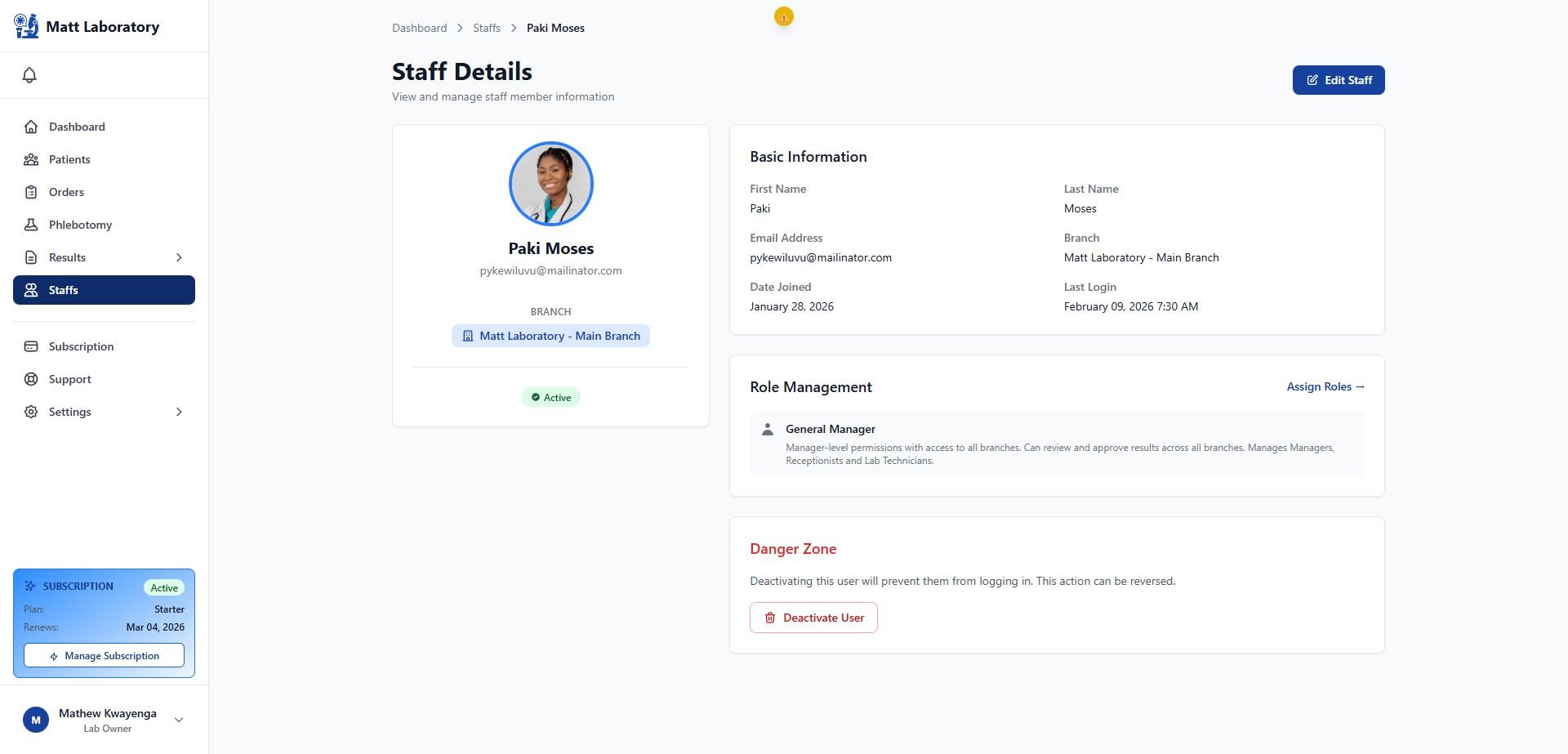This screenshot has height=754, width=1568.
Task: Navigate to Staffs in the breadcrumb
Action: click(487, 28)
